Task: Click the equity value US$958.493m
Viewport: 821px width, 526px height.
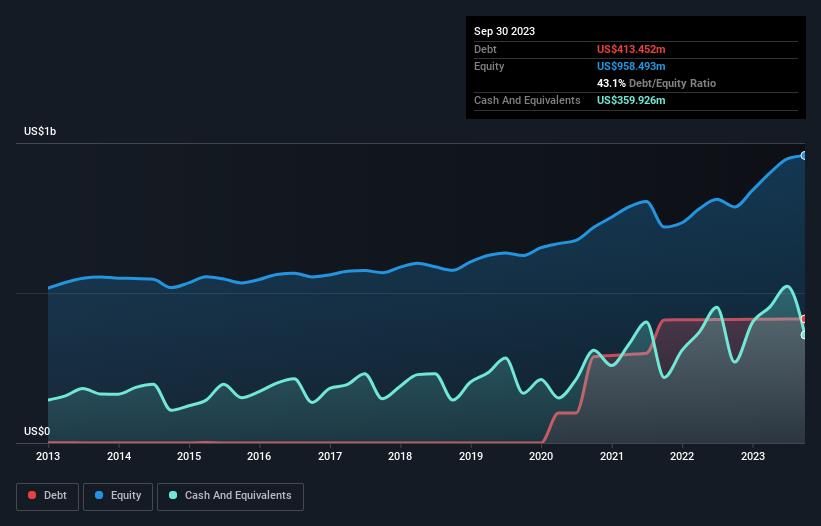Action: [631, 66]
